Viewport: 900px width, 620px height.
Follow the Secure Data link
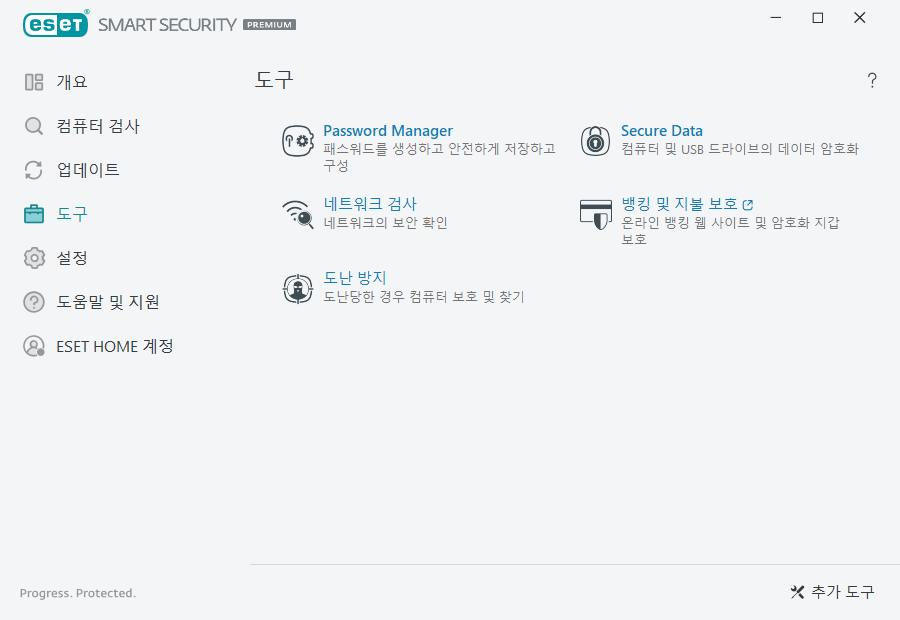[661, 130]
